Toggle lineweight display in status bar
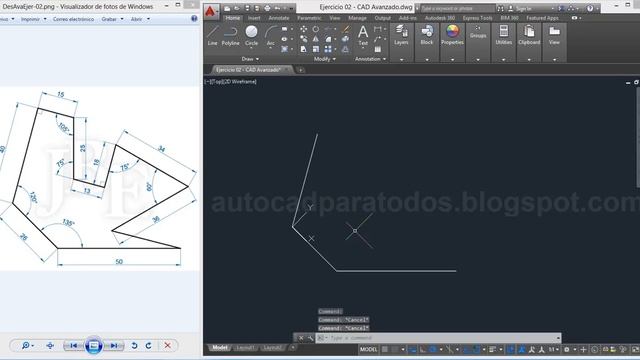The height and width of the screenshot is (360, 640). coord(492,349)
